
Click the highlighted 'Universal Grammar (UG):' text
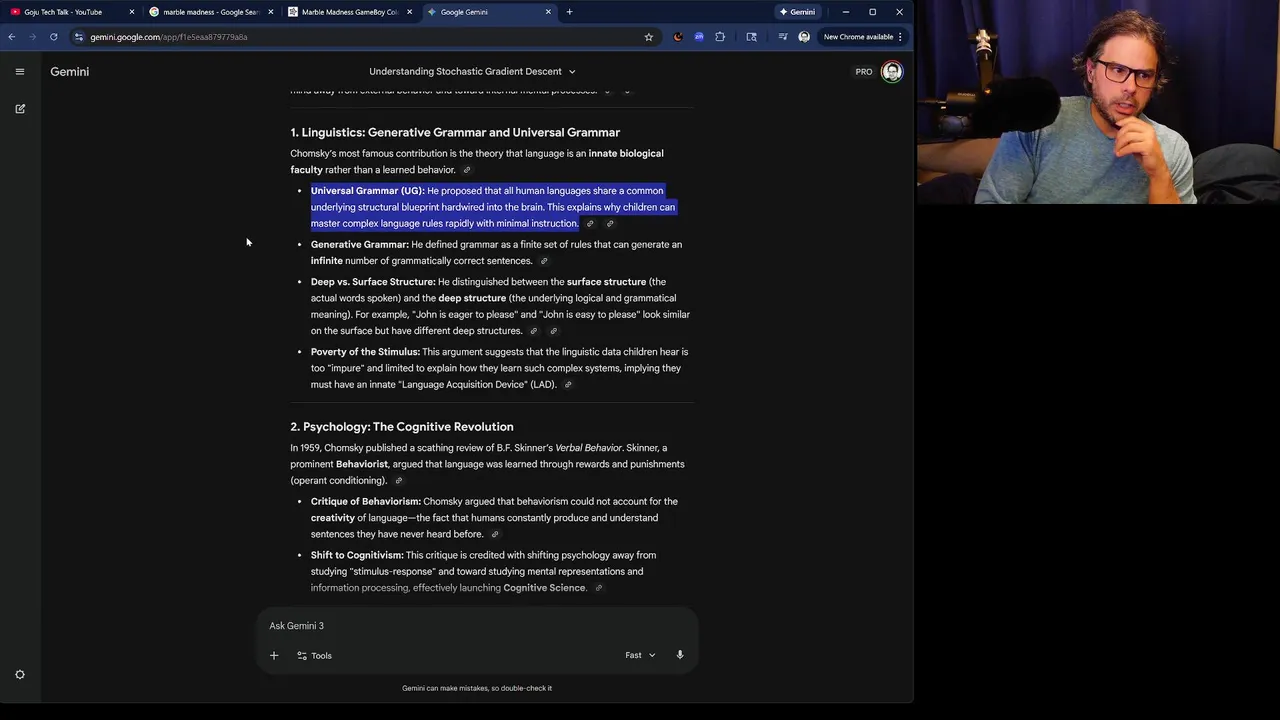(x=367, y=191)
